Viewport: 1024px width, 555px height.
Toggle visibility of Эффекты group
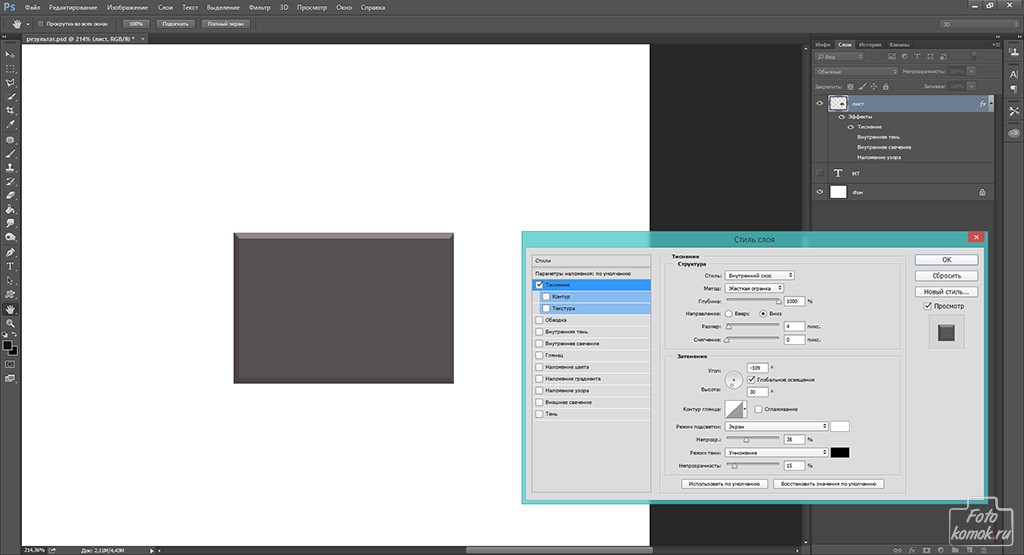pyautogui.click(x=842, y=117)
